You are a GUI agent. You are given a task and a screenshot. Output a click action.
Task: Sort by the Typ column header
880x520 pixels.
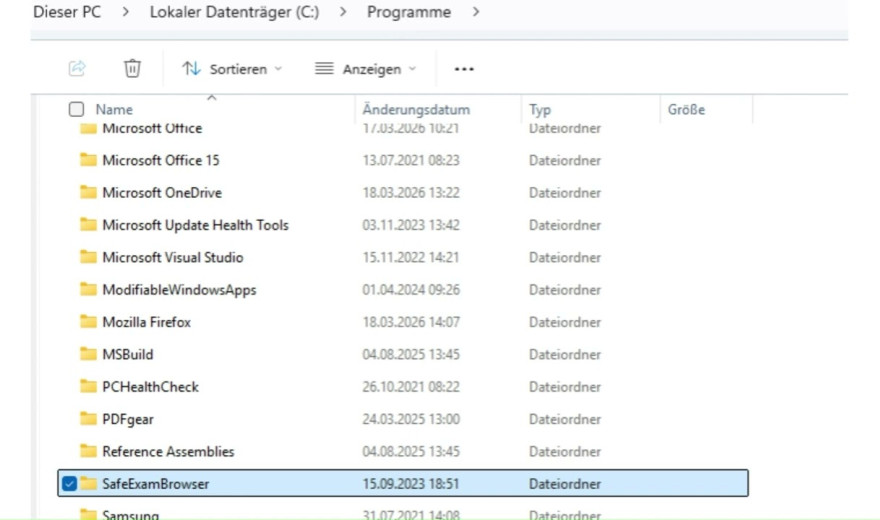click(x=540, y=109)
